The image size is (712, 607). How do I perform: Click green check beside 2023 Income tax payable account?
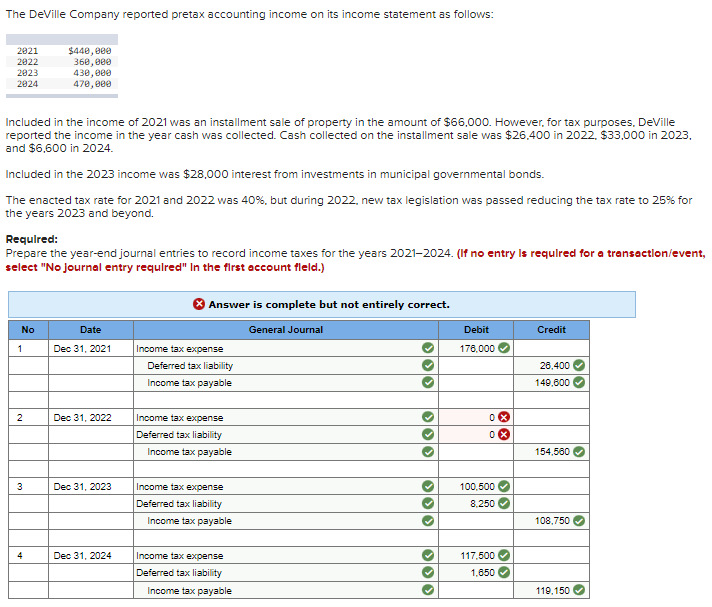tap(427, 521)
